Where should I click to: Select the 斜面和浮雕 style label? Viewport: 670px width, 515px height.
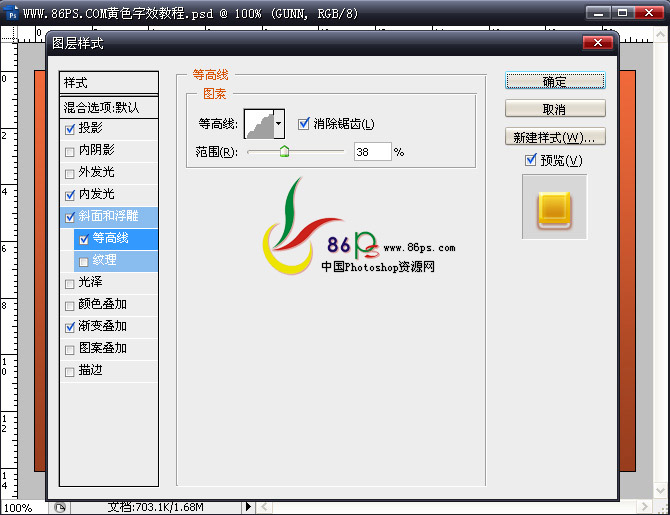[109, 216]
